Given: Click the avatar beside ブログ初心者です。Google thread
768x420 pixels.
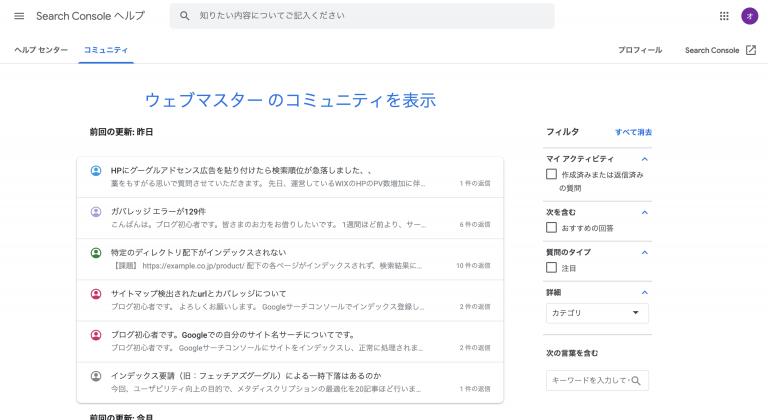Looking at the screenshot, I should point(96,335).
